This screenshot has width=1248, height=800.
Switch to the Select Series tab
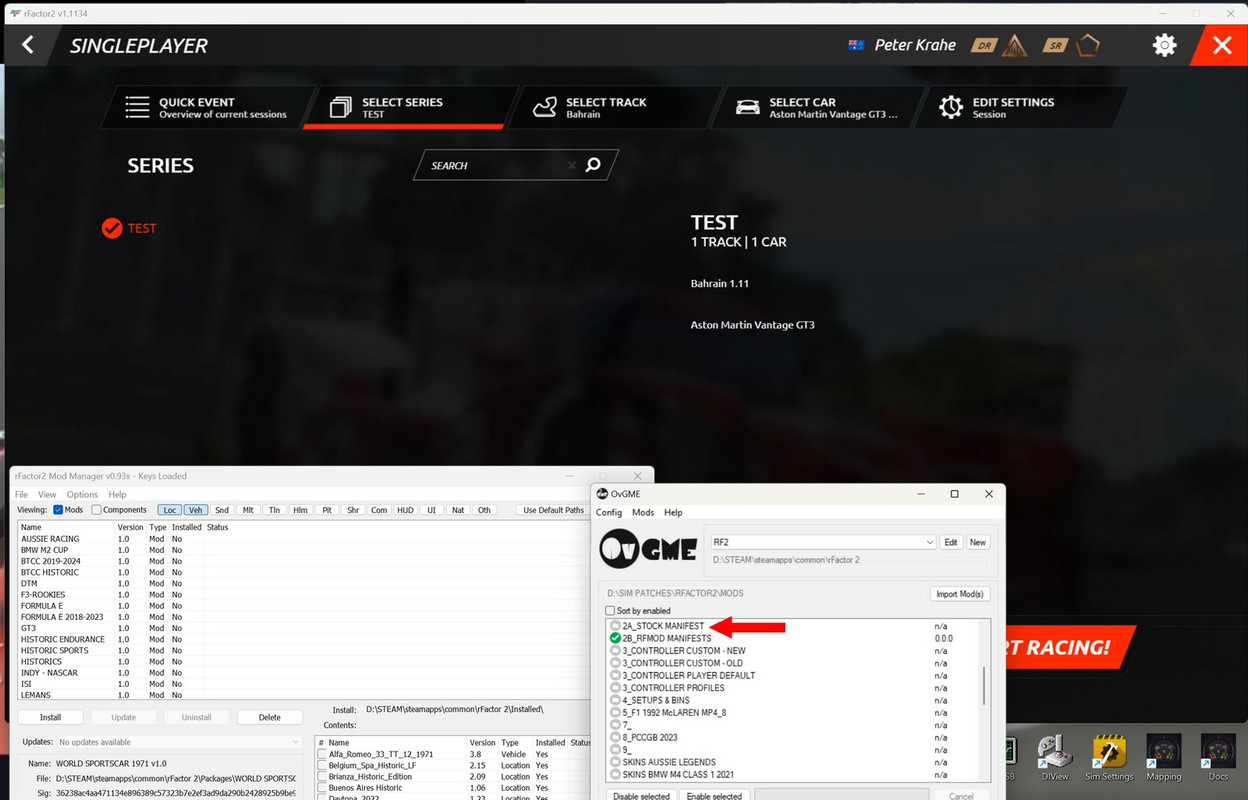pos(410,107)
